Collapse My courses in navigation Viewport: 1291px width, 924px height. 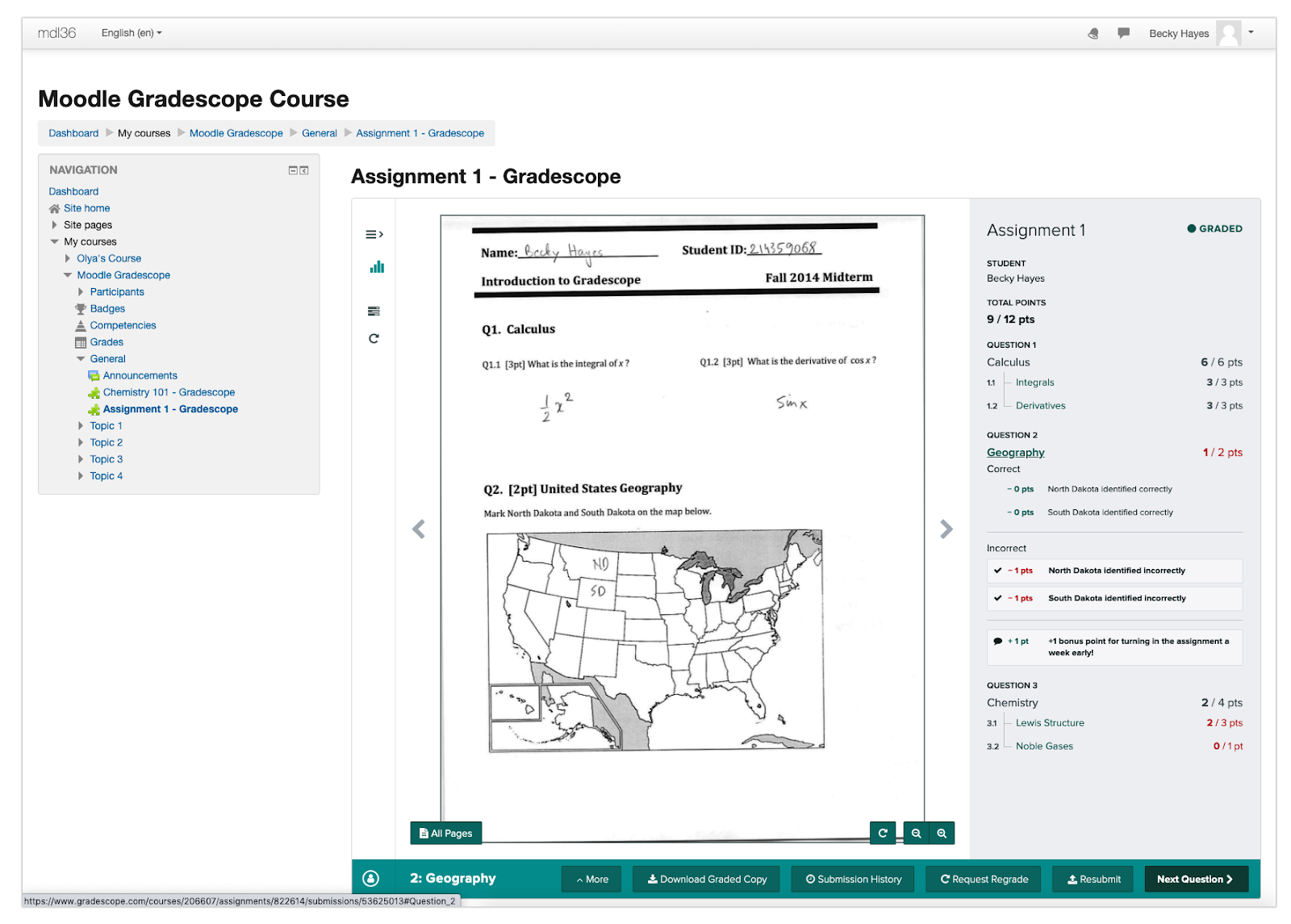54,241
